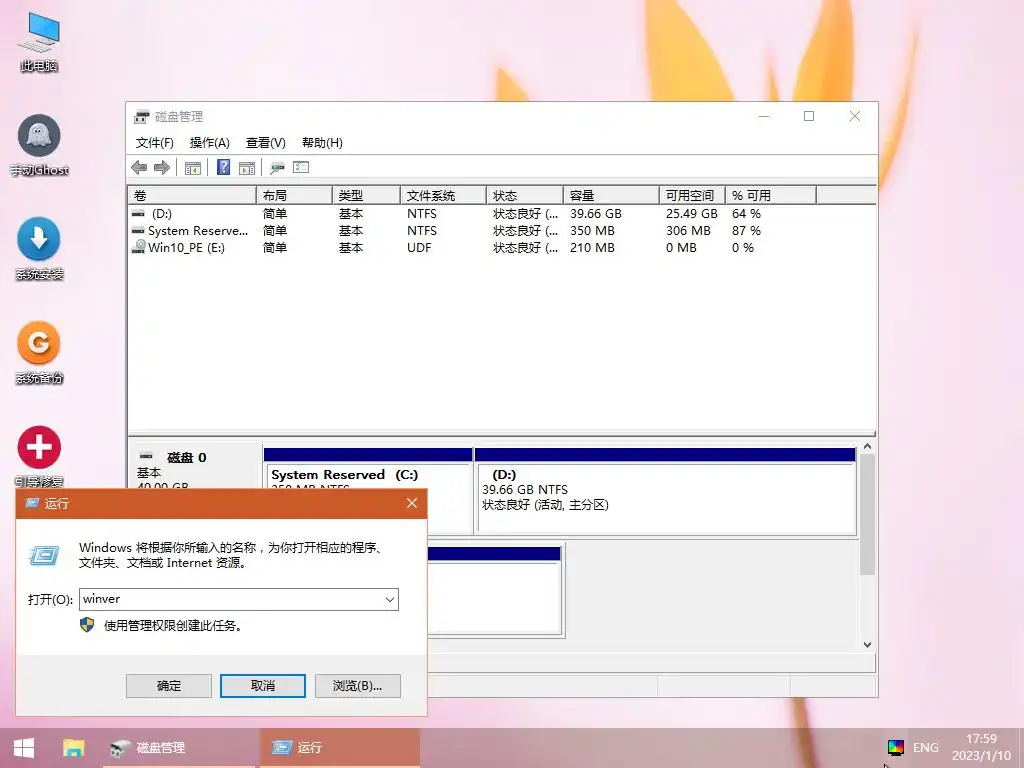Select the System Reserved (C:) partition block

pyautogui.click(x=368, y=477)
